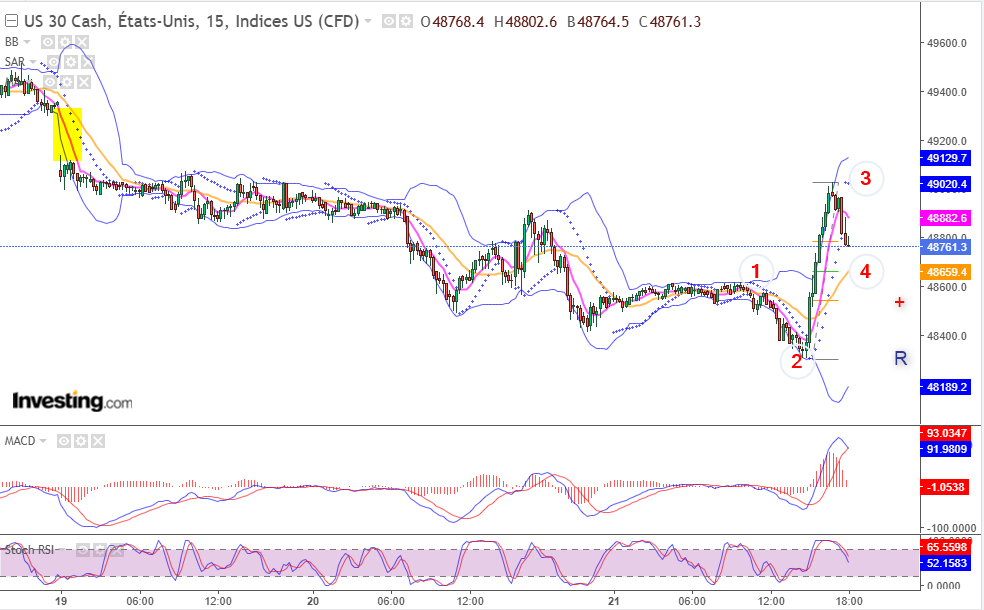Open MACD indicator settings gear
Screen dimensions: 984x610
[81, 441]
